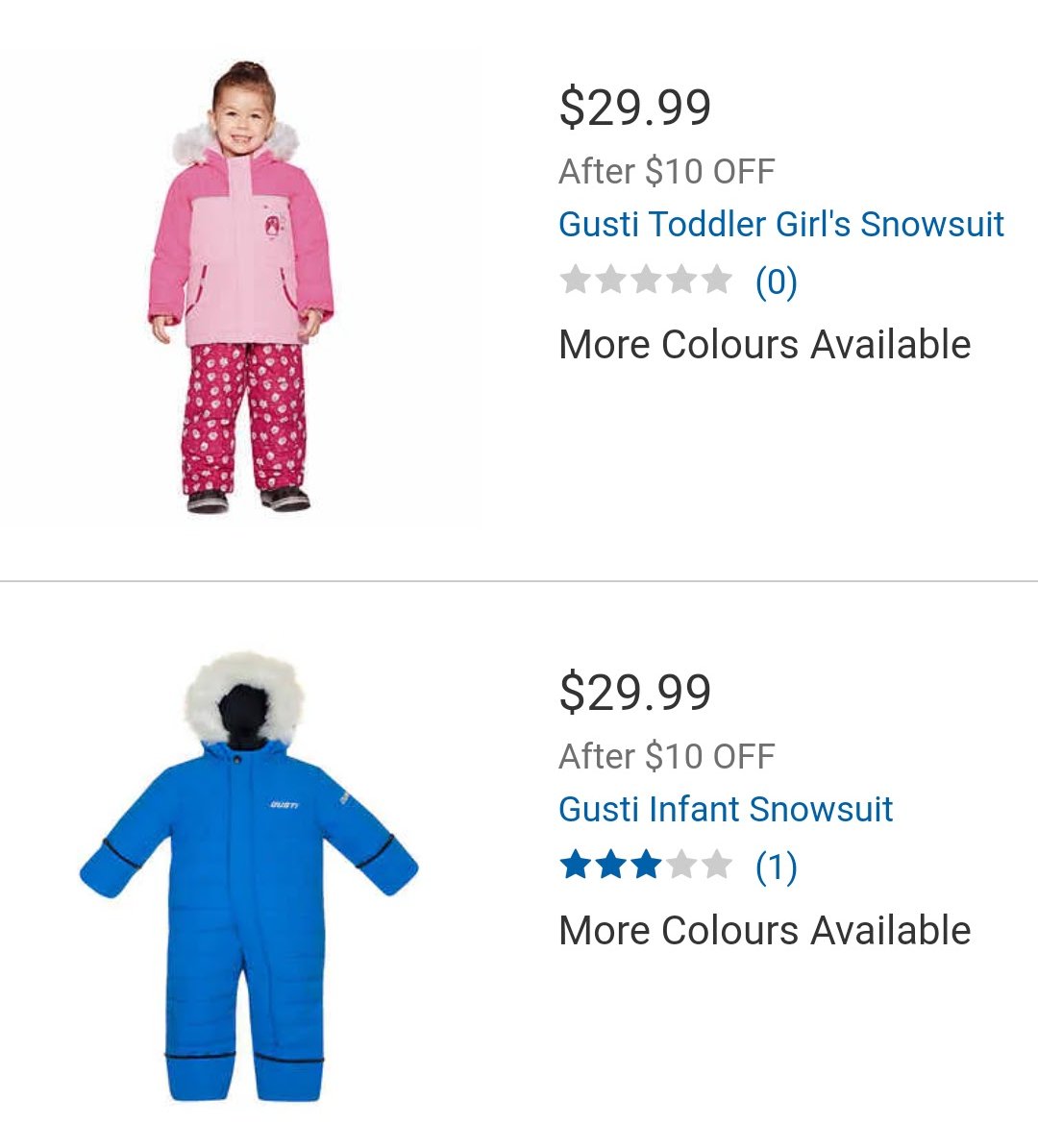Click the third grey star of toddler snowsuit rating

(645, 279)
